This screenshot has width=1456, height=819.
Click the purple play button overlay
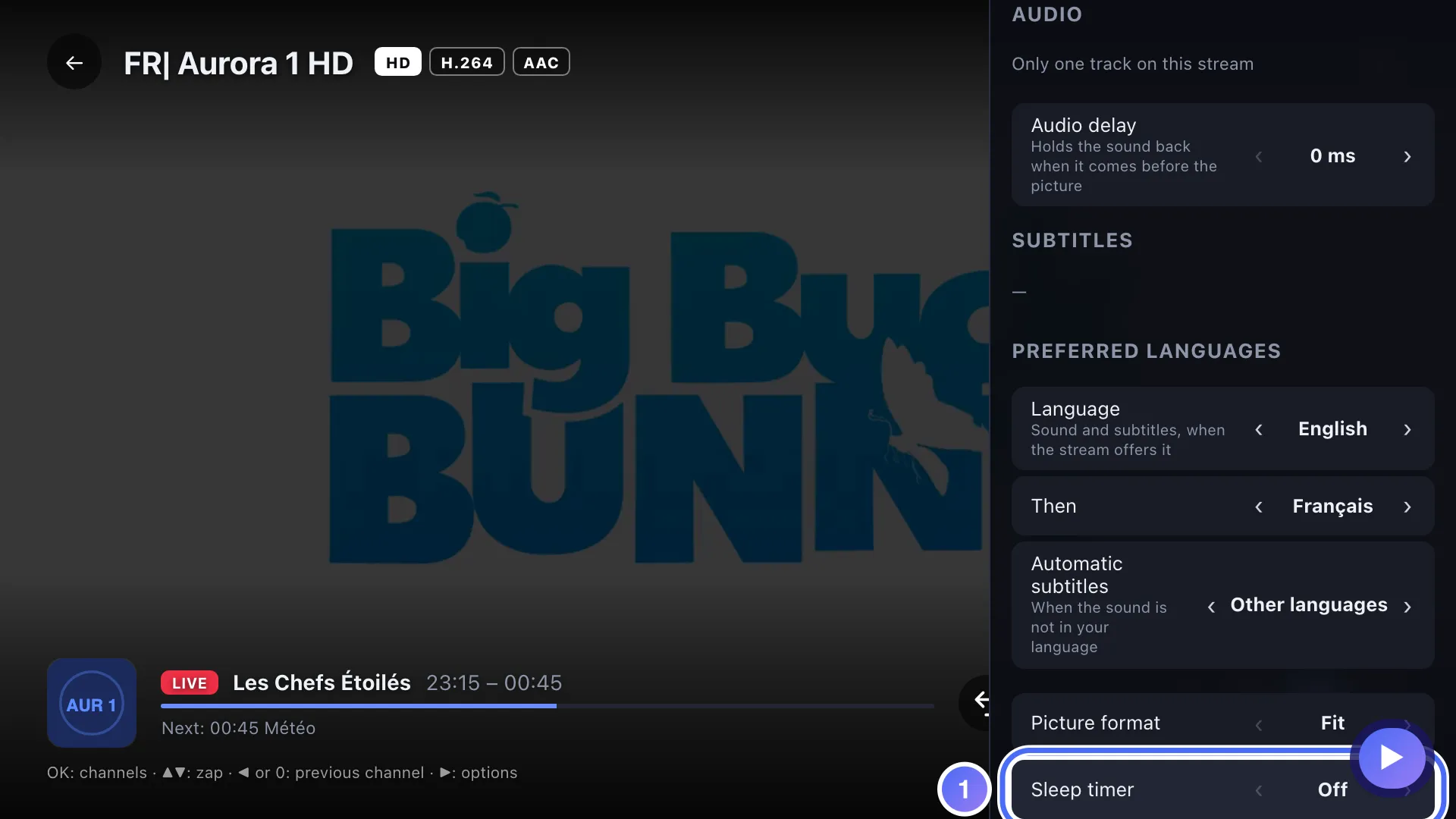coord(1392,757)
